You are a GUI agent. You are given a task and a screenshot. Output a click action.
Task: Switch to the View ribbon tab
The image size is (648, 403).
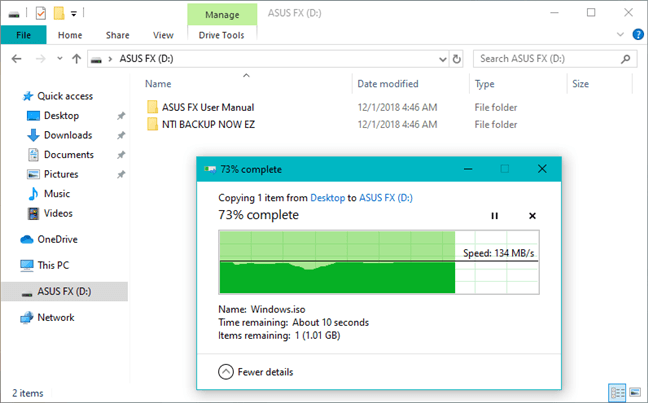coord(163,35)
